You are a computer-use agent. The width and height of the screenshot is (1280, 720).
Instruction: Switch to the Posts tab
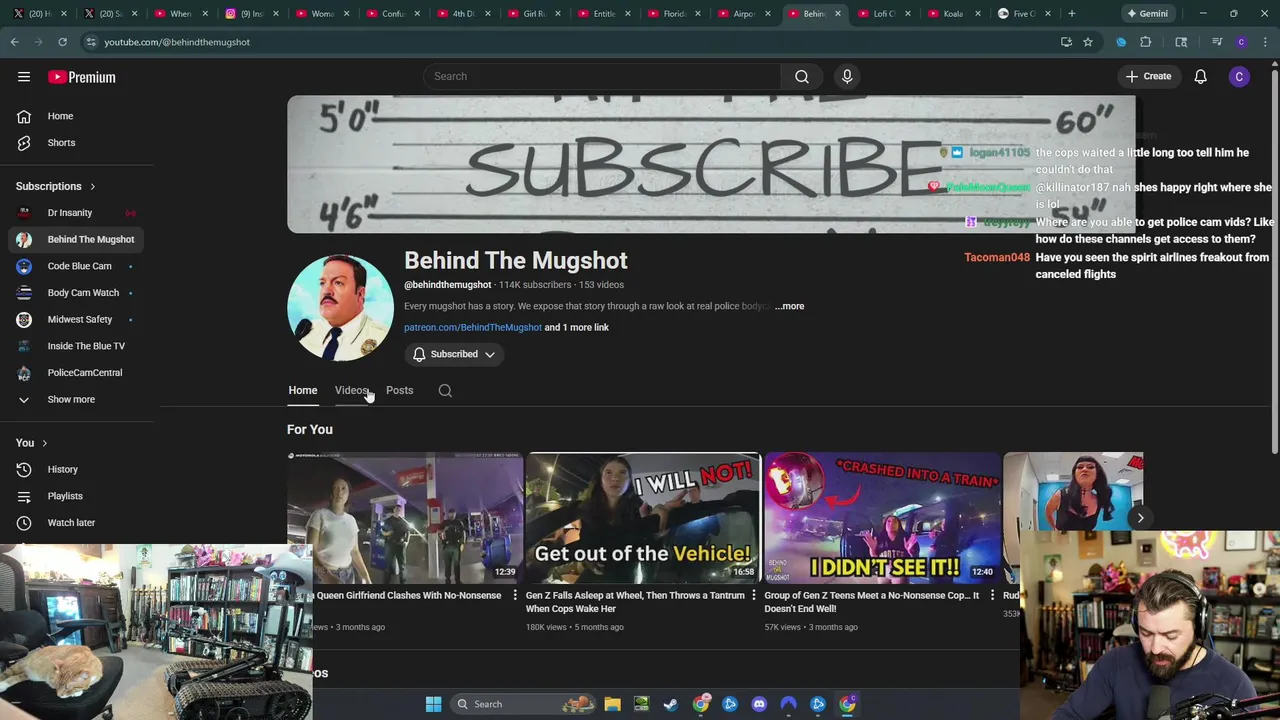tap(399, 390)
